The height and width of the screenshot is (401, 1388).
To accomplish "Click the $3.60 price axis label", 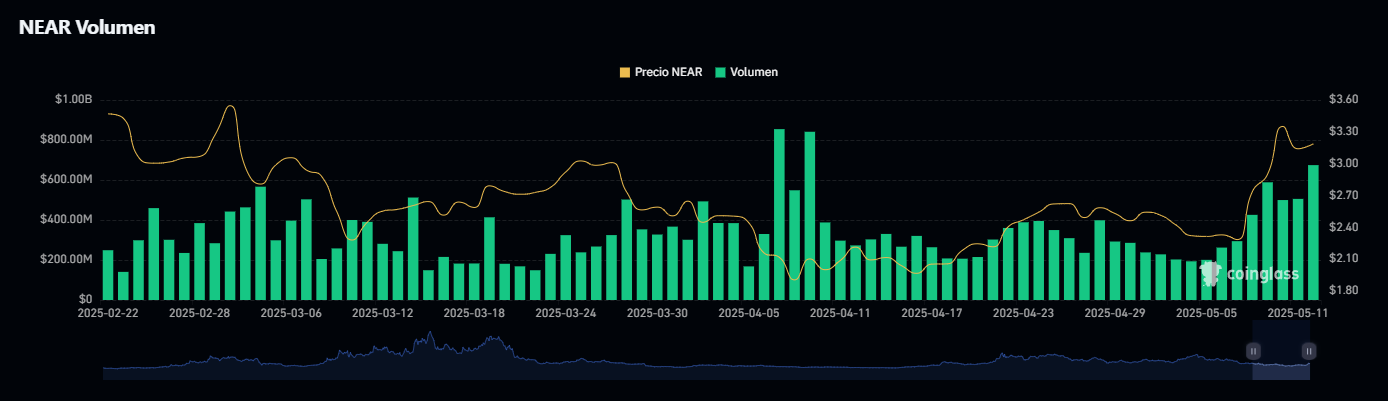I will point(1343,100).
